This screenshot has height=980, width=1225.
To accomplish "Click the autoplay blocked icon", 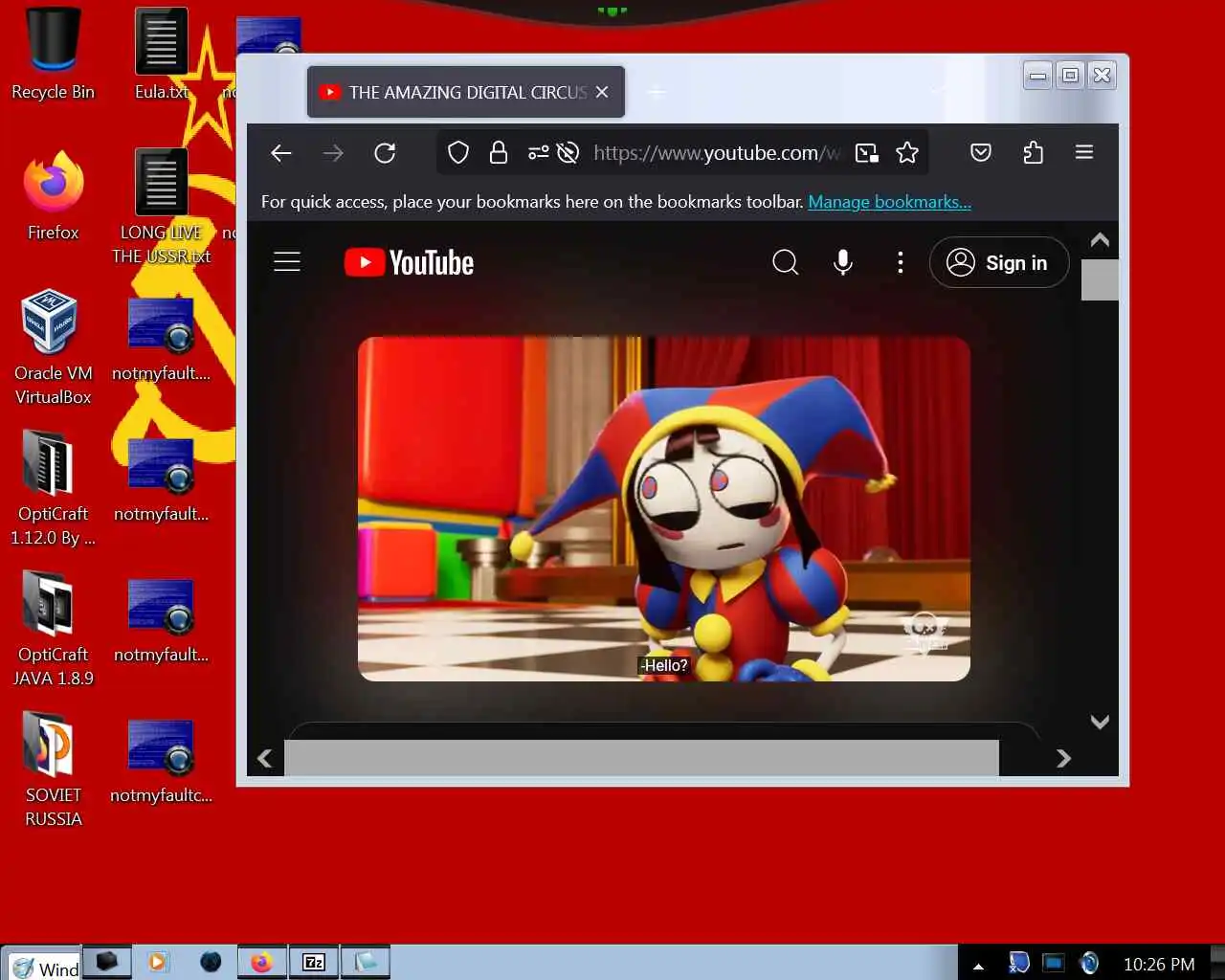I will click(x=568, y=153).
